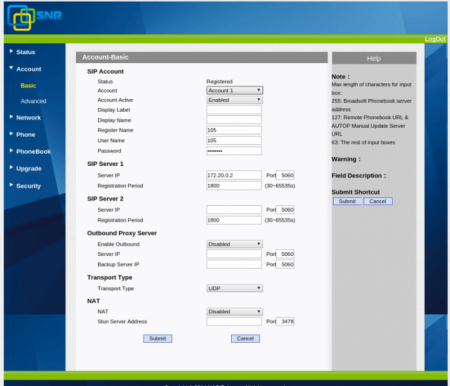Expand the Phone menu
This screenshot has width=450, height=386.
[x=26, y=135]
